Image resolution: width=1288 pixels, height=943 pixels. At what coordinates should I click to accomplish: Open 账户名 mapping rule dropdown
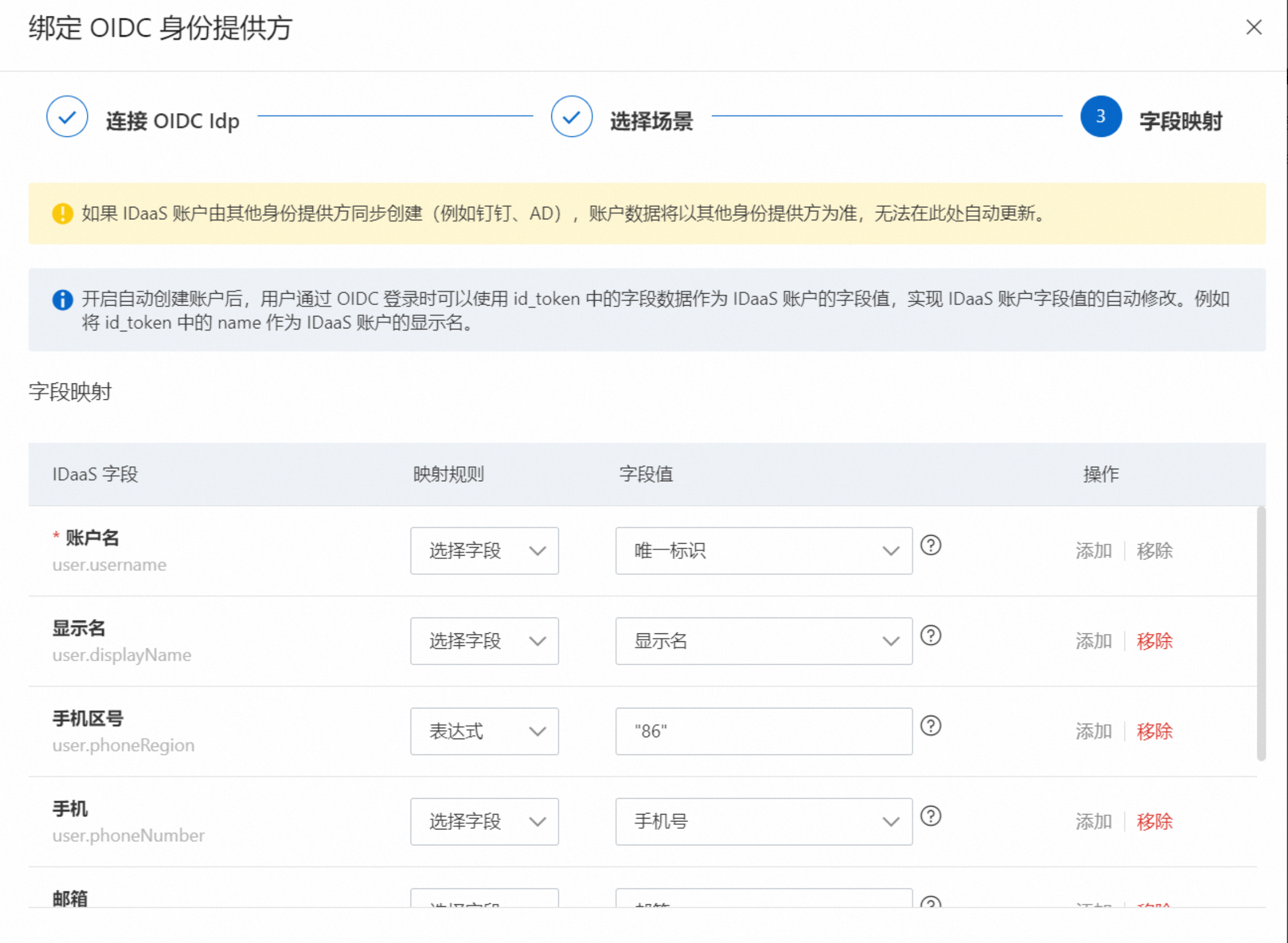tap(484, 551)
